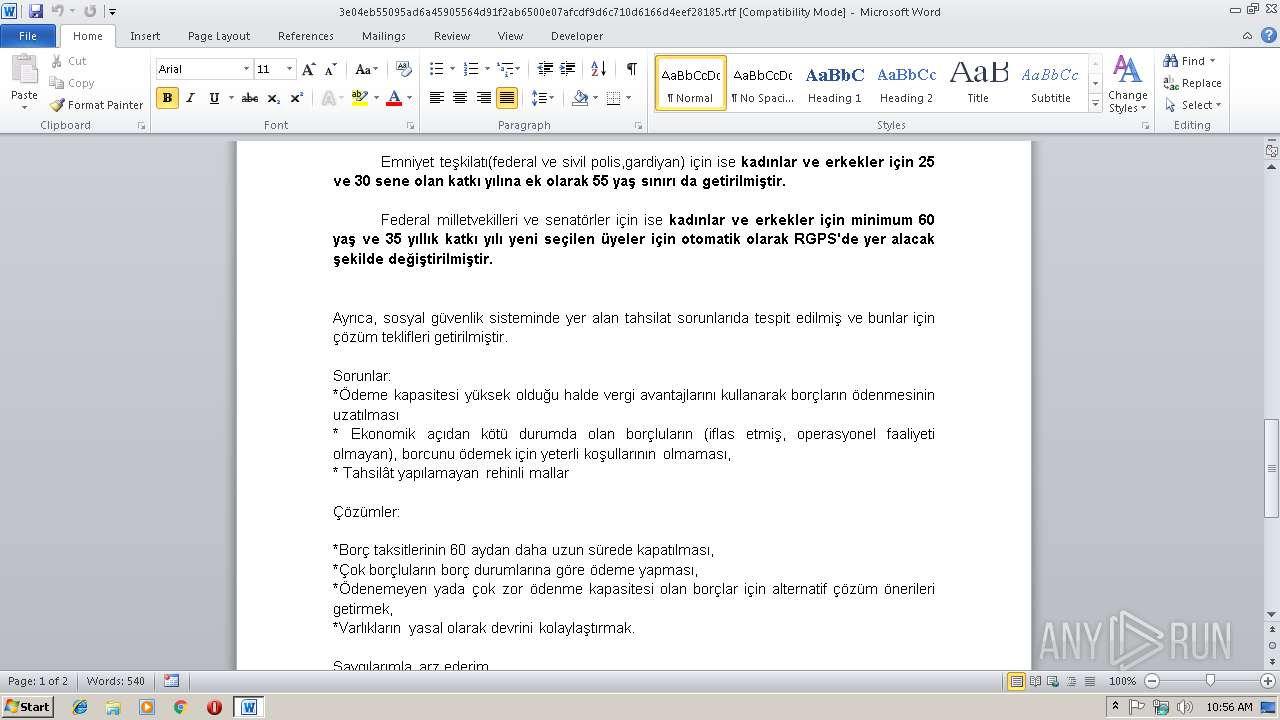This screenshot has width=1280, height=720.
Task: Toggle Italic formatting
Action: (x=190, y=98)
